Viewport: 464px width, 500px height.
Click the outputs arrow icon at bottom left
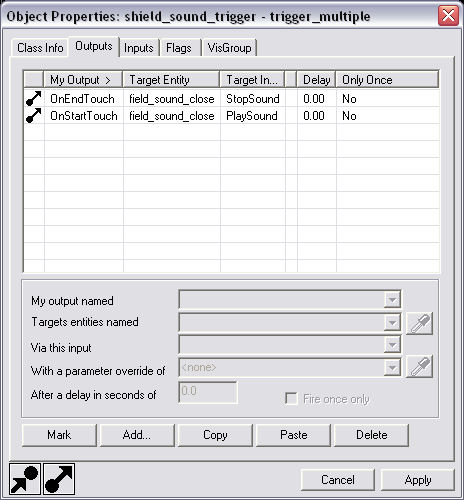(59, 479)
